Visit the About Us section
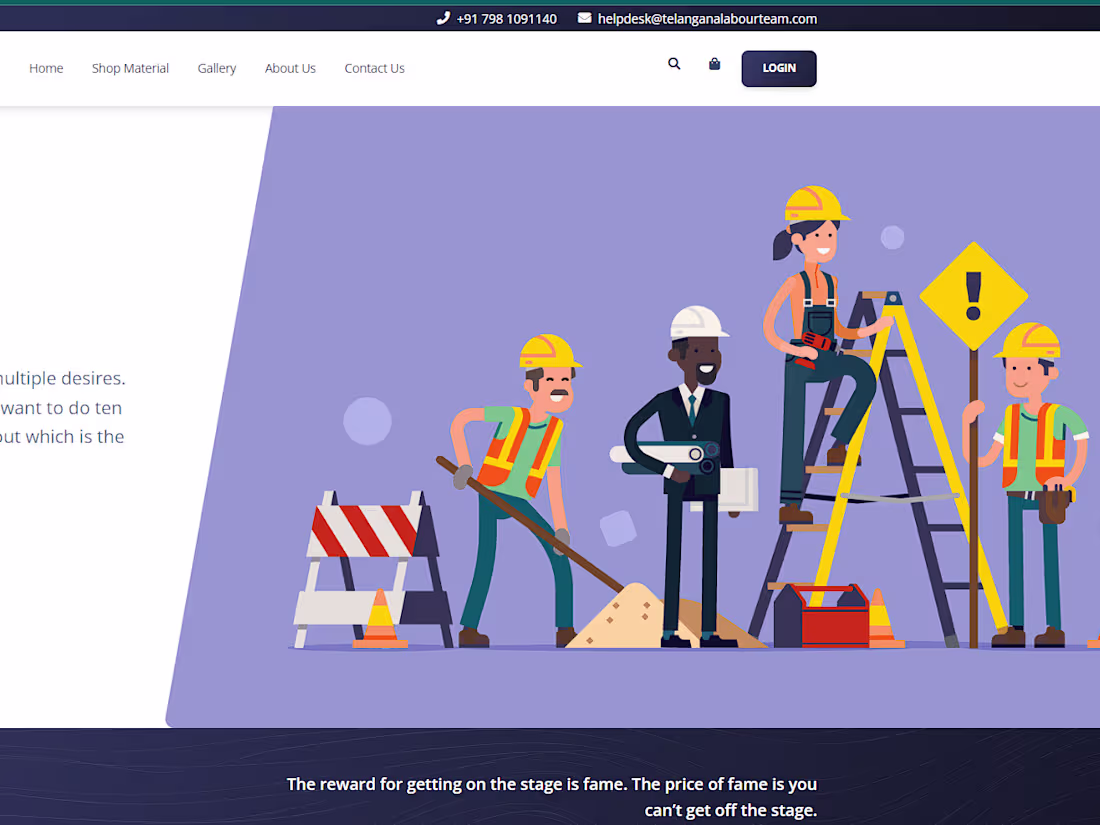1100x825 pixels. (290, 68)
